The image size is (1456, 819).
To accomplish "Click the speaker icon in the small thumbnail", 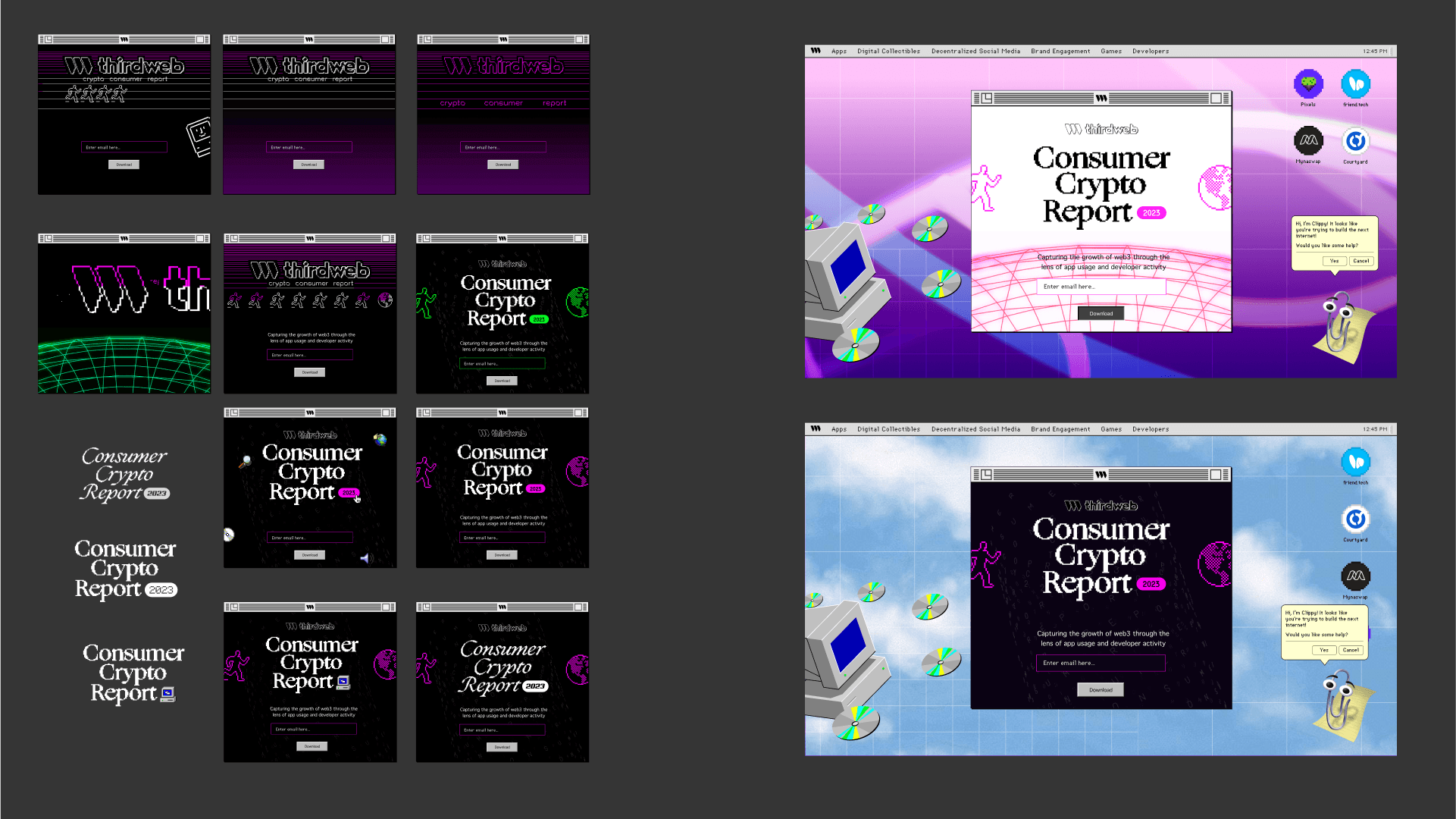I will click(365, 558).
